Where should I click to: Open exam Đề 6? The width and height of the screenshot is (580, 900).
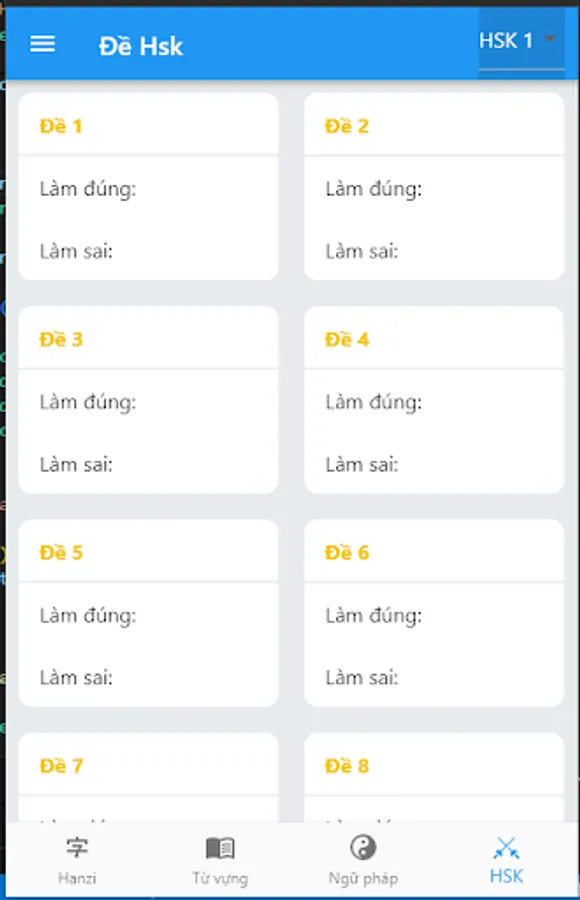tap(433, 614)
